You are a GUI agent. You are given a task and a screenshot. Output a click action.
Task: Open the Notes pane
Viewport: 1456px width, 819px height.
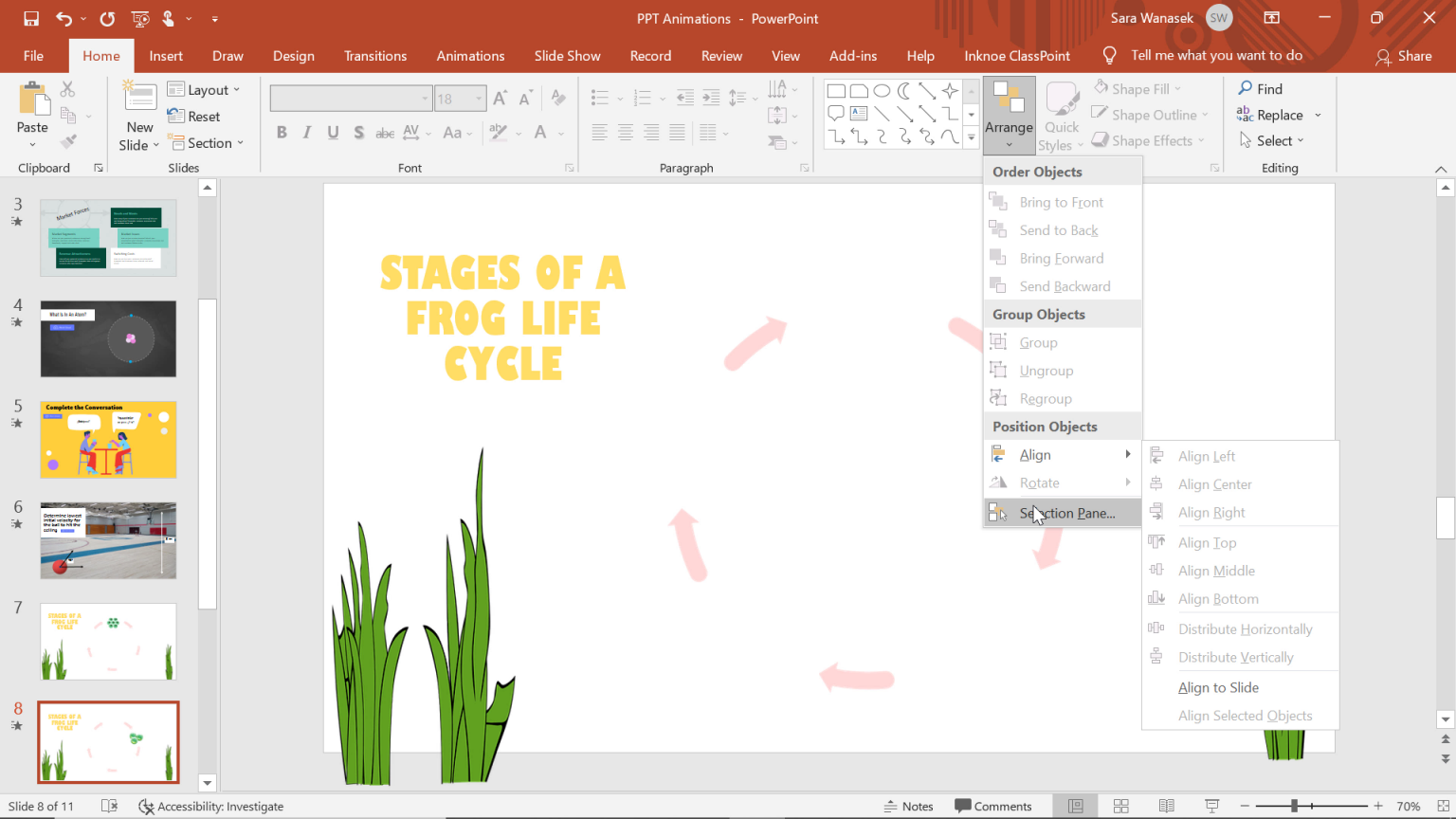coord(907,806)
